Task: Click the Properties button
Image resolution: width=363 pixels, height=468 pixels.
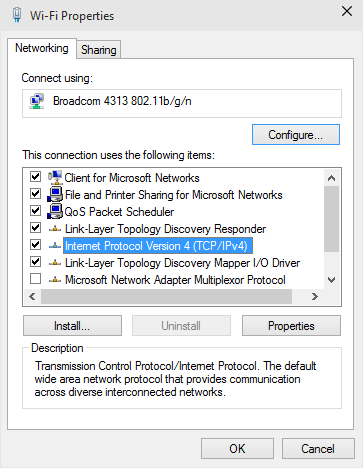Action: 291,326
